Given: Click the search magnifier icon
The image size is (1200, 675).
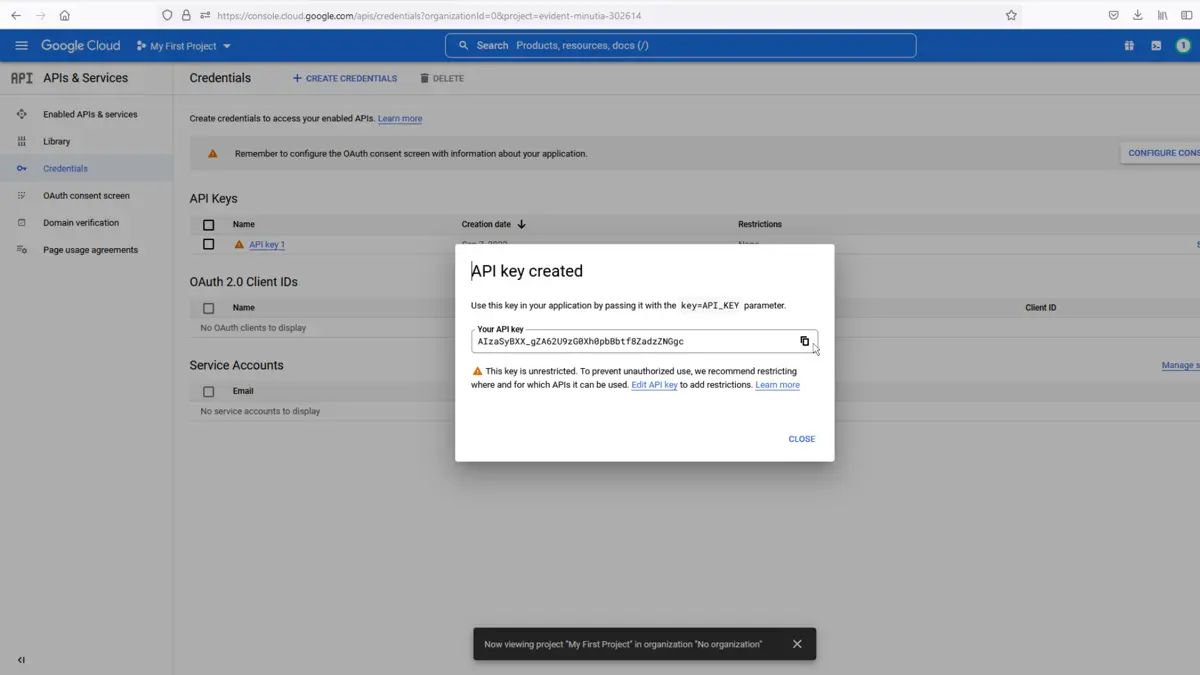Looking at the screenshot, I should tap(463, 46).
